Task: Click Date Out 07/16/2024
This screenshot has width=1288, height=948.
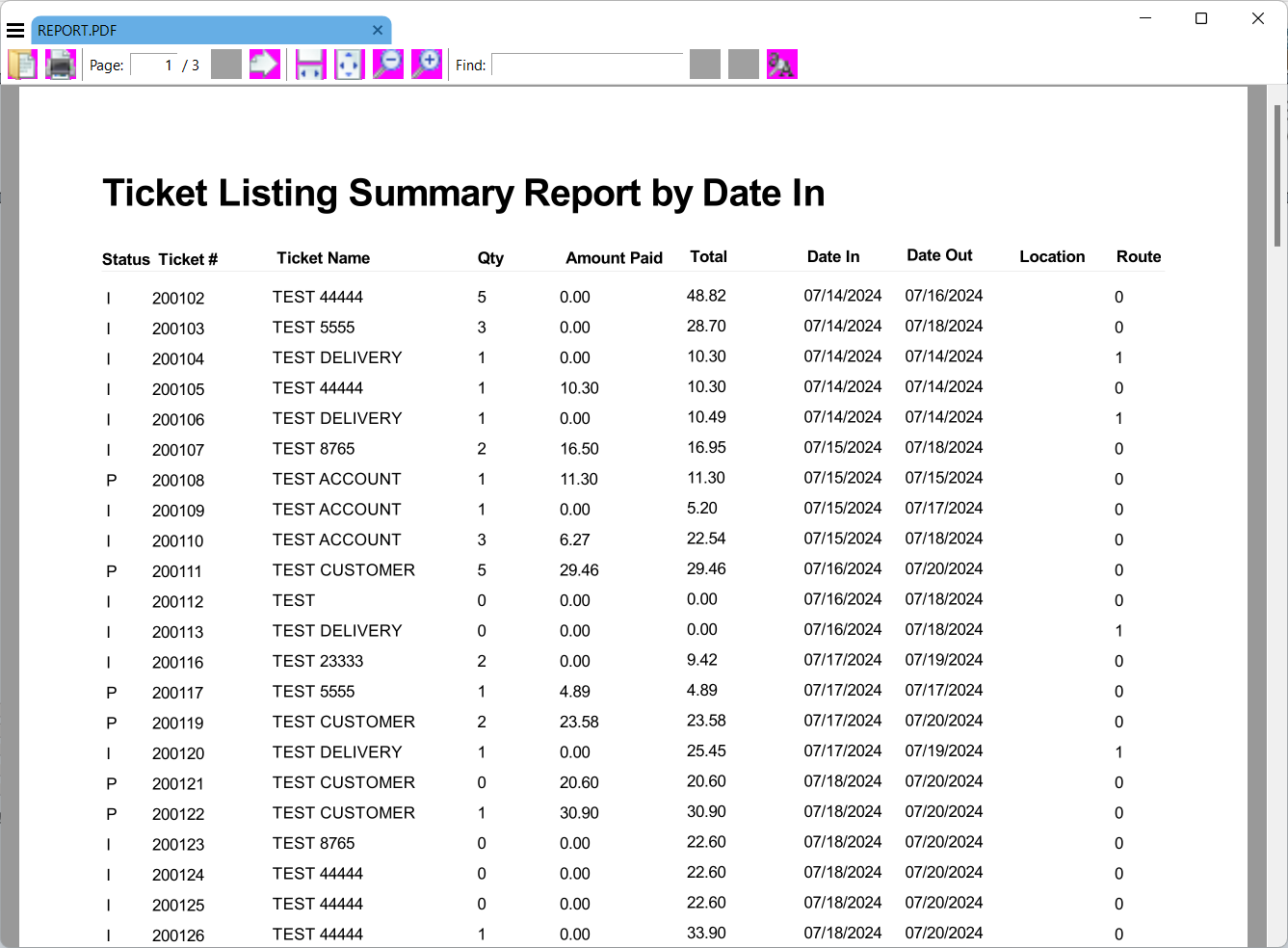Action: click(x=944, y=296)
